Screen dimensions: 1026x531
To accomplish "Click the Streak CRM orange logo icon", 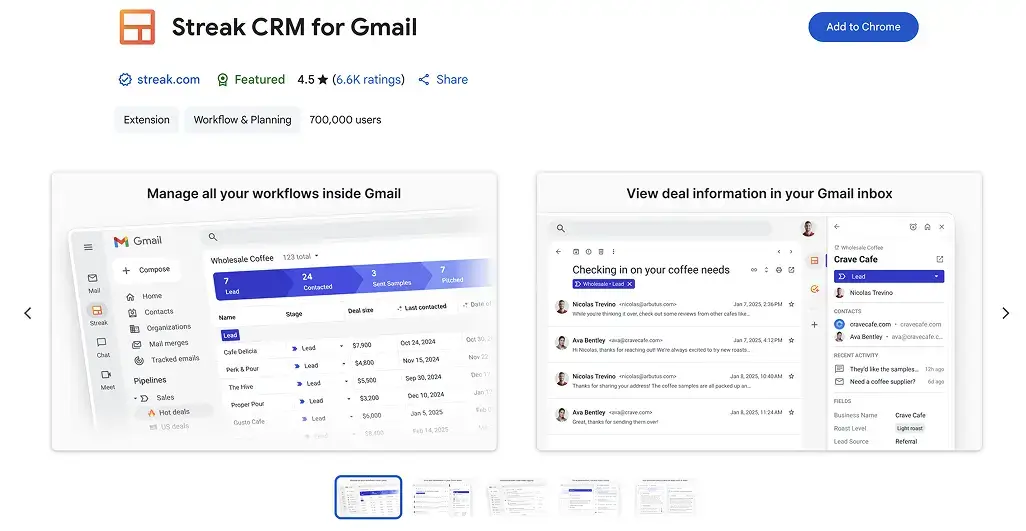I will click(137, 27).
